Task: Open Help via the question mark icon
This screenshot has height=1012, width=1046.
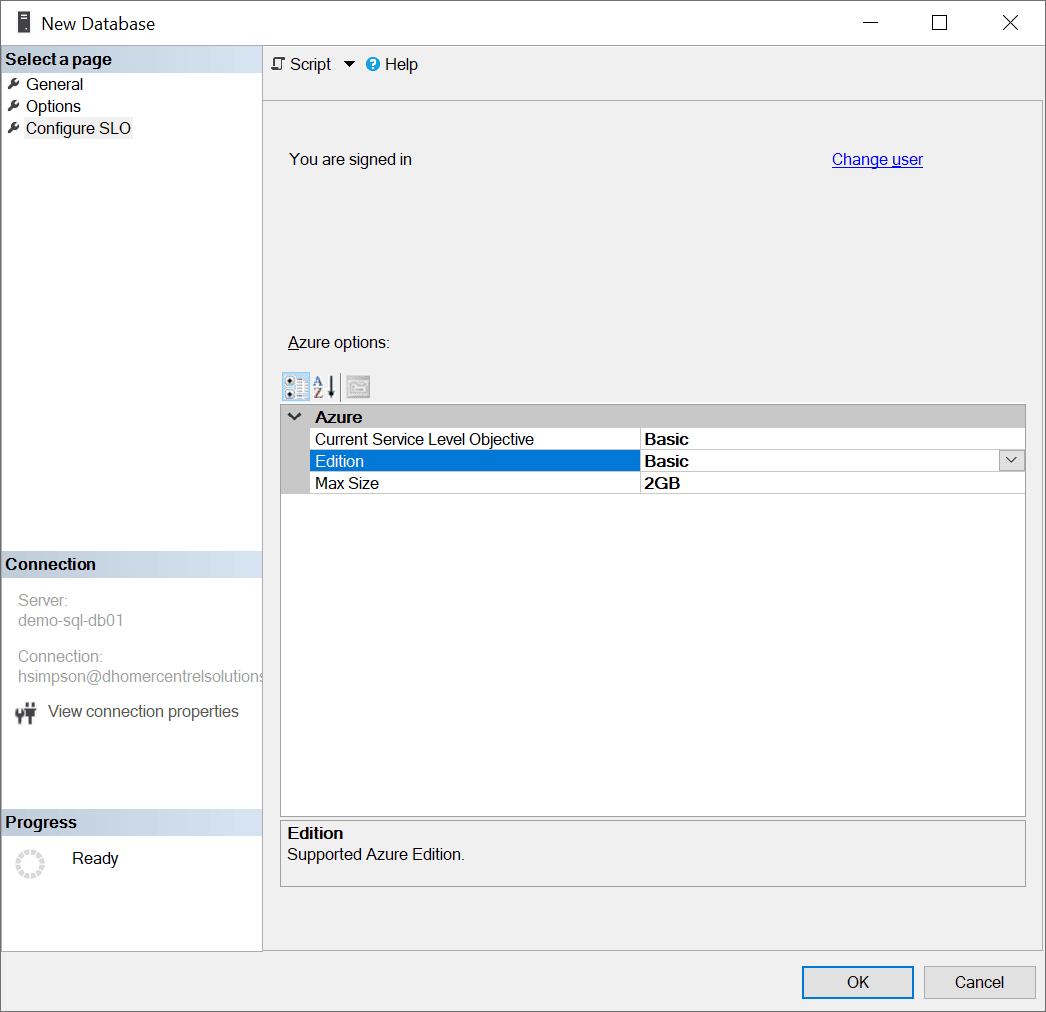Action: (372, 64)
